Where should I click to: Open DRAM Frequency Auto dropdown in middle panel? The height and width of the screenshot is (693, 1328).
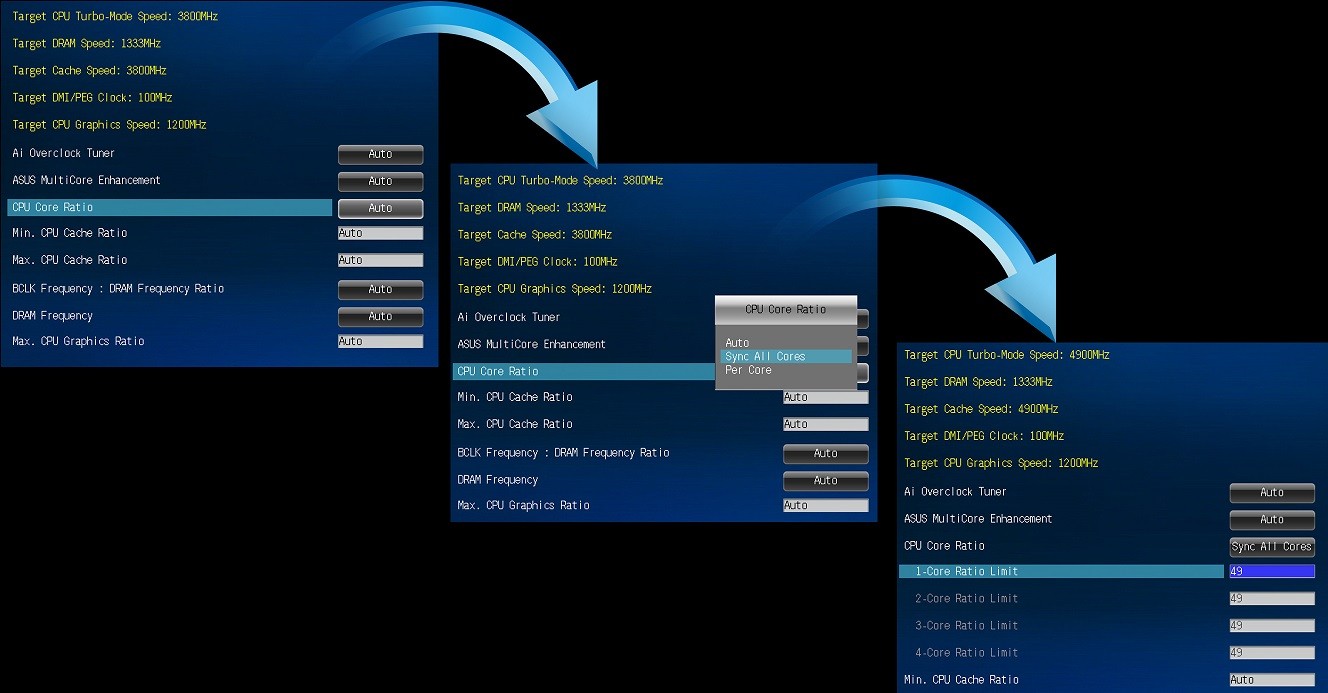click(x=825, y=481)
